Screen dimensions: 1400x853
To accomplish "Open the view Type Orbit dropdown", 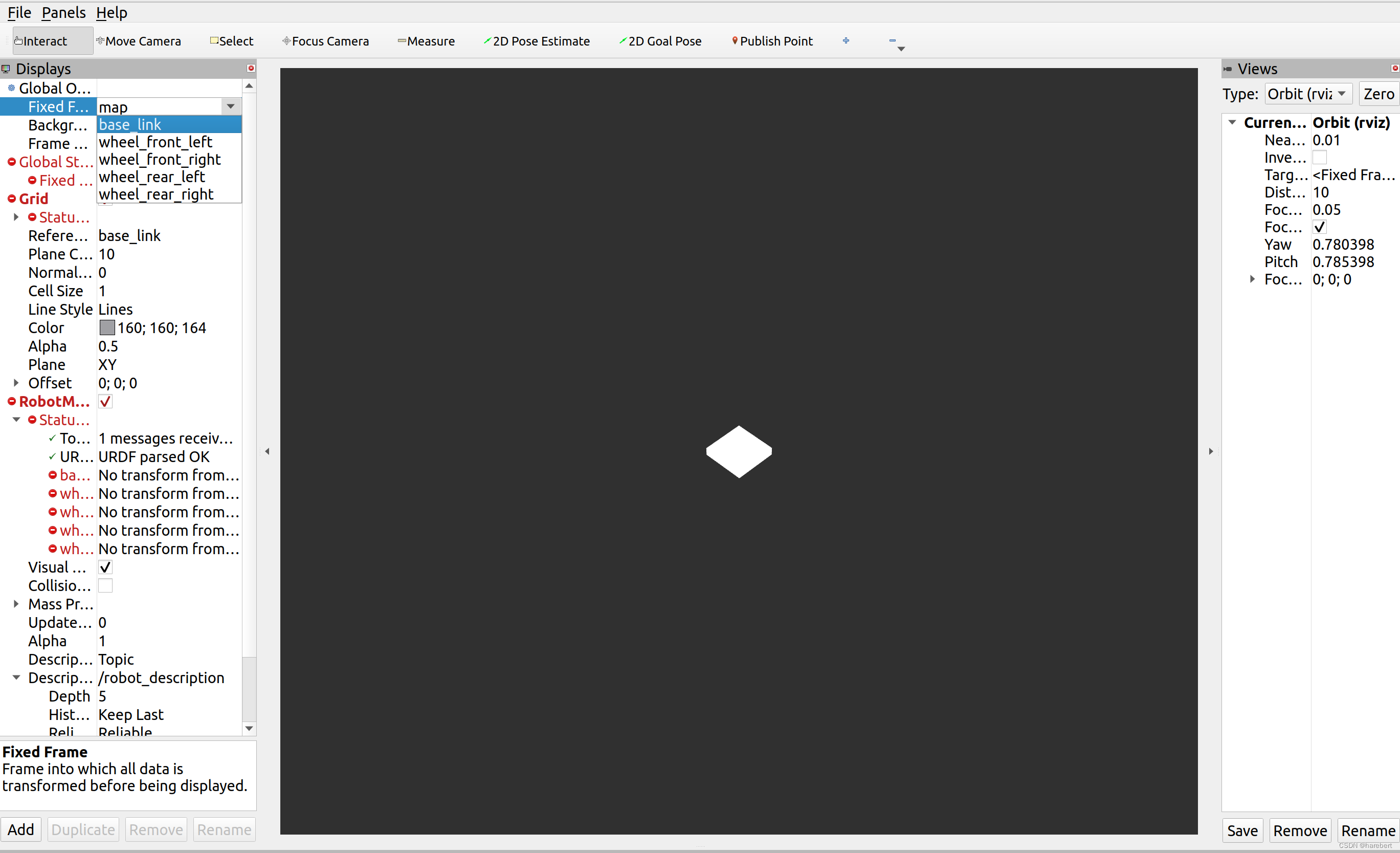I will (1308, 94).
